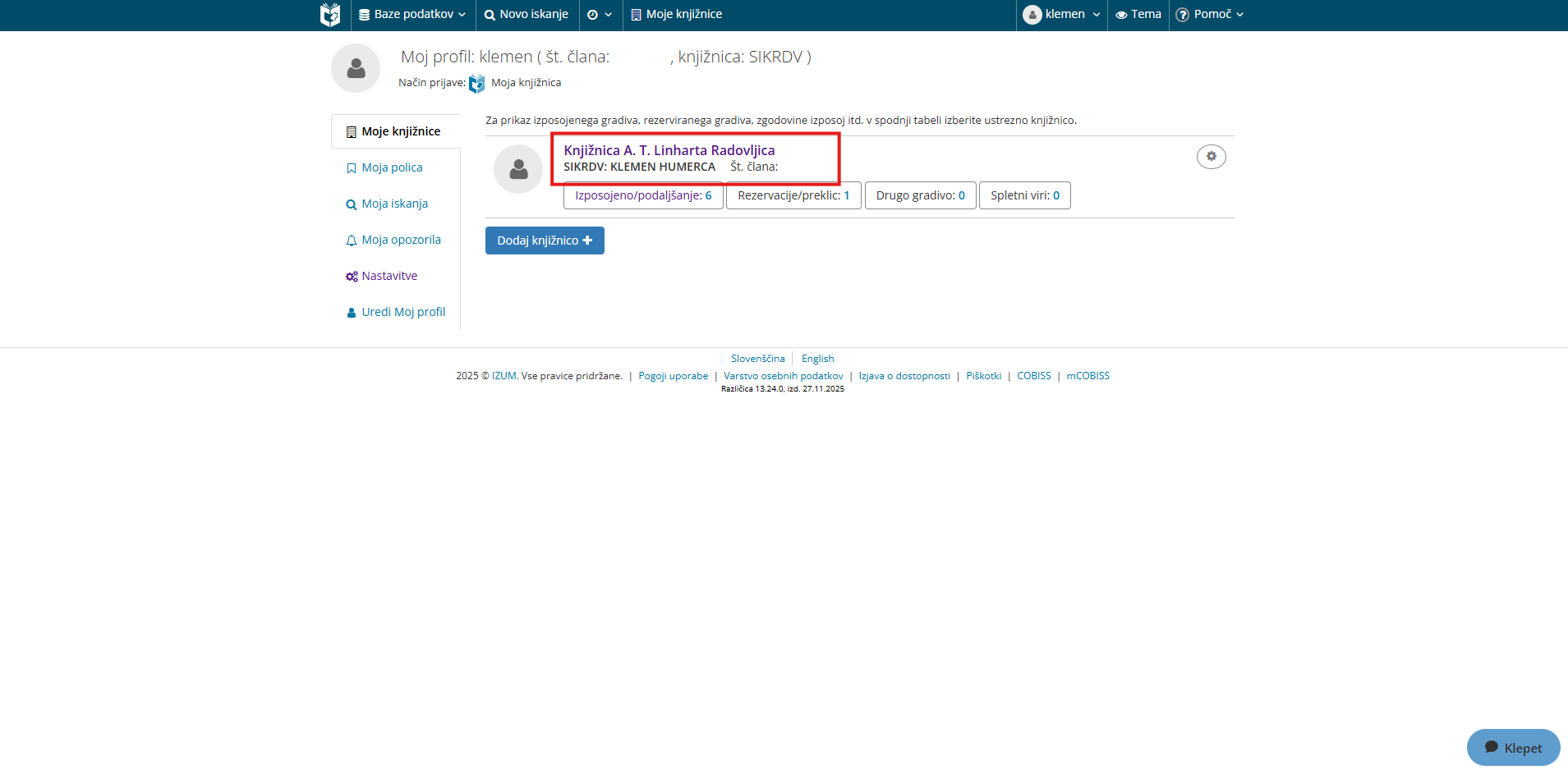1568x779 pixels.
Task: Click Uredi Moj profil link
Action: pyautogui.click(x=403, y=312)
